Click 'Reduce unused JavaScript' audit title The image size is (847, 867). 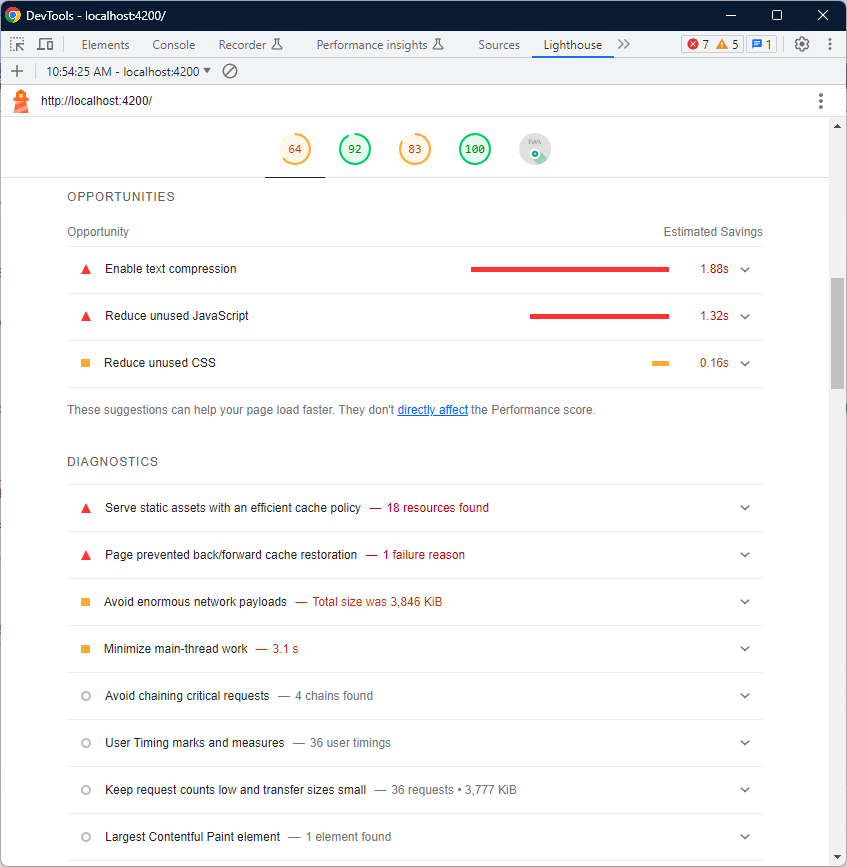pyautogui.click(x=177, y=316)
